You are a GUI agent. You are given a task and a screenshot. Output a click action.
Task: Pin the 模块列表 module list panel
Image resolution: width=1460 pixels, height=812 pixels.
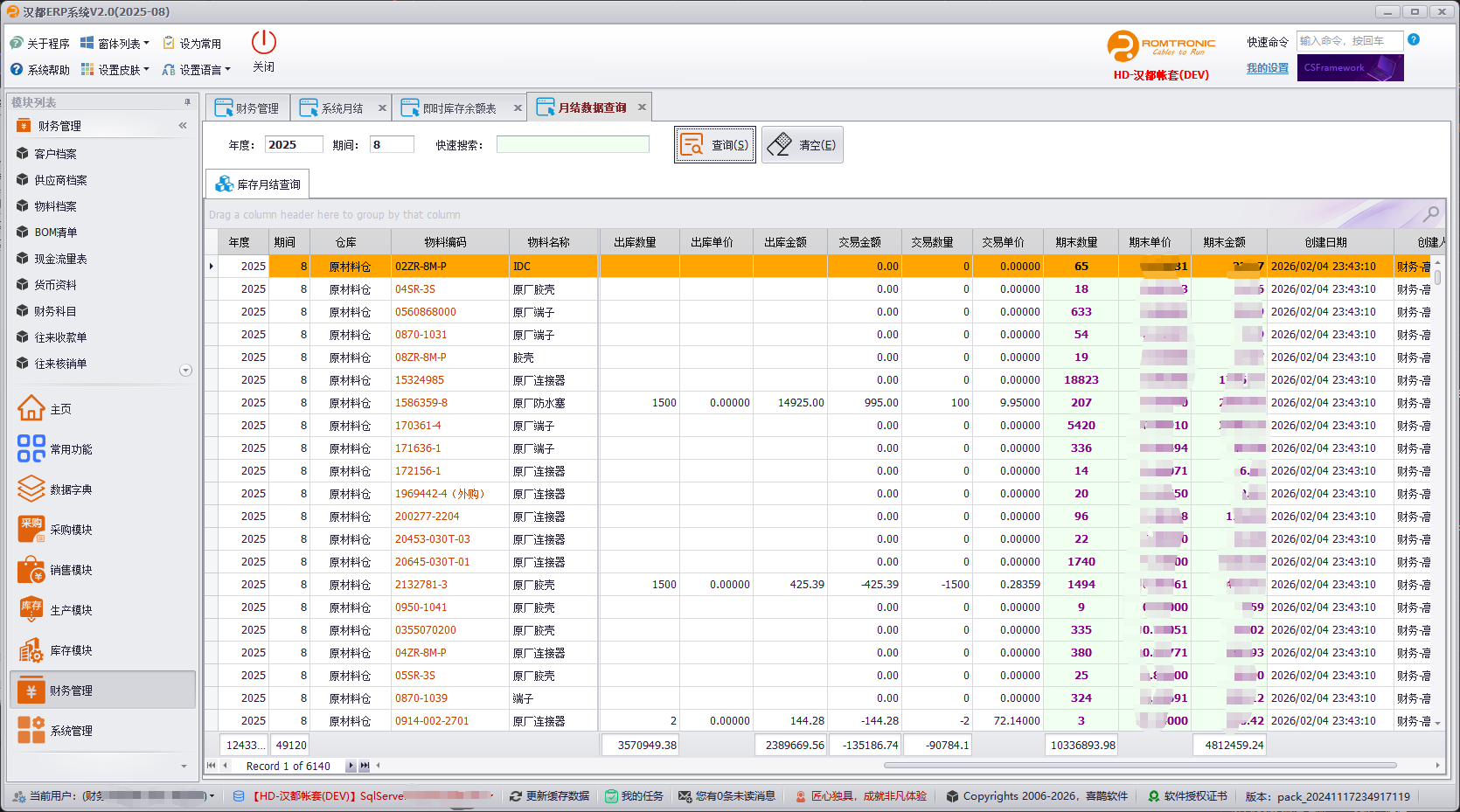coord(187,102)
